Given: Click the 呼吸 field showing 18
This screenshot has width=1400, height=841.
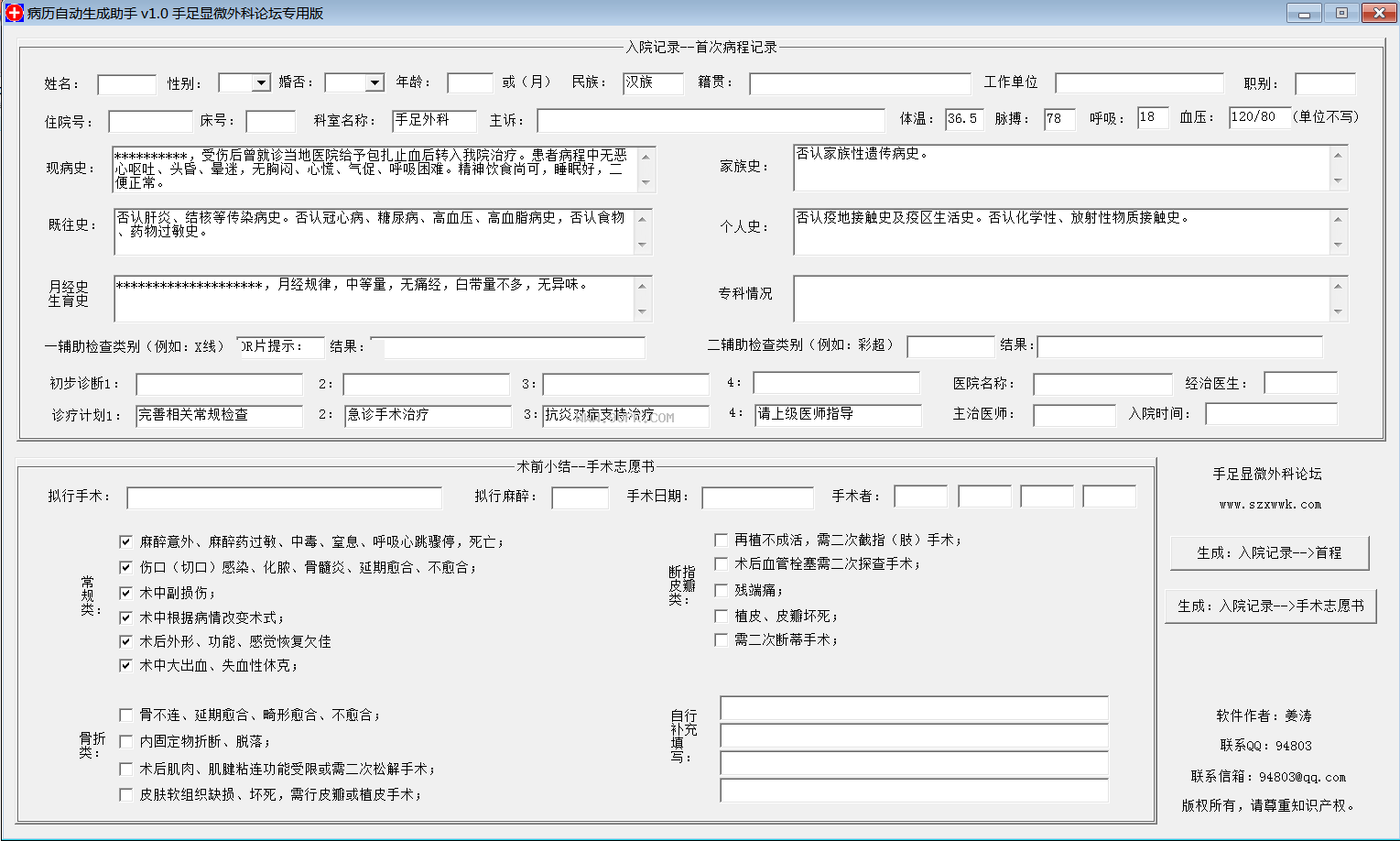Looking at the screenshot, I should point(1153,118).
